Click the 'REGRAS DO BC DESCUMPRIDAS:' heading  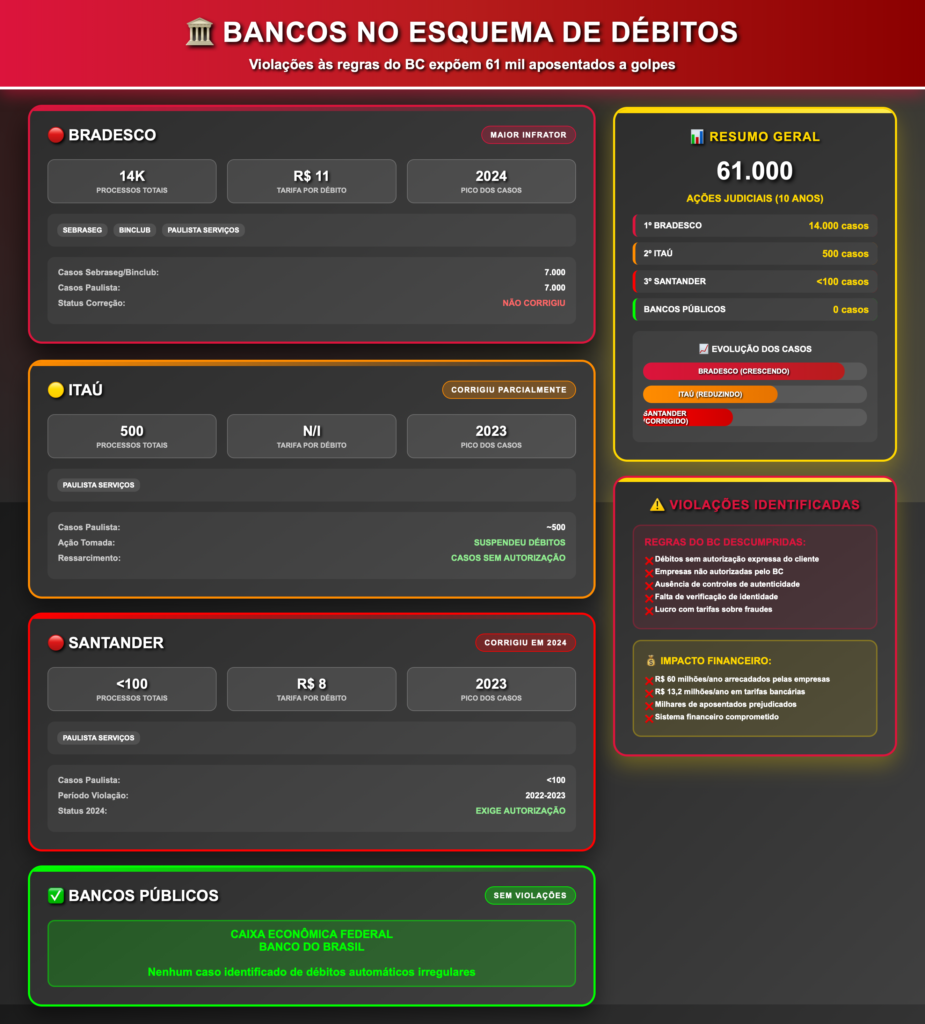coord(725,542)
